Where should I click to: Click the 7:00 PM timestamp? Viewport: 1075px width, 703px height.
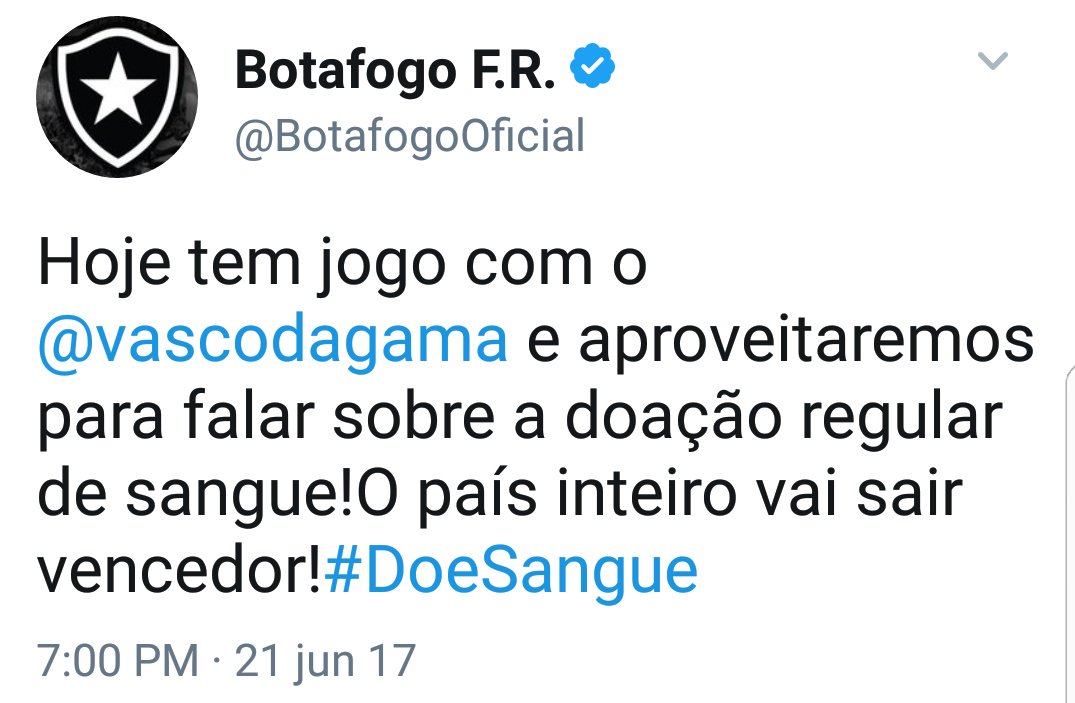point(118,660)
